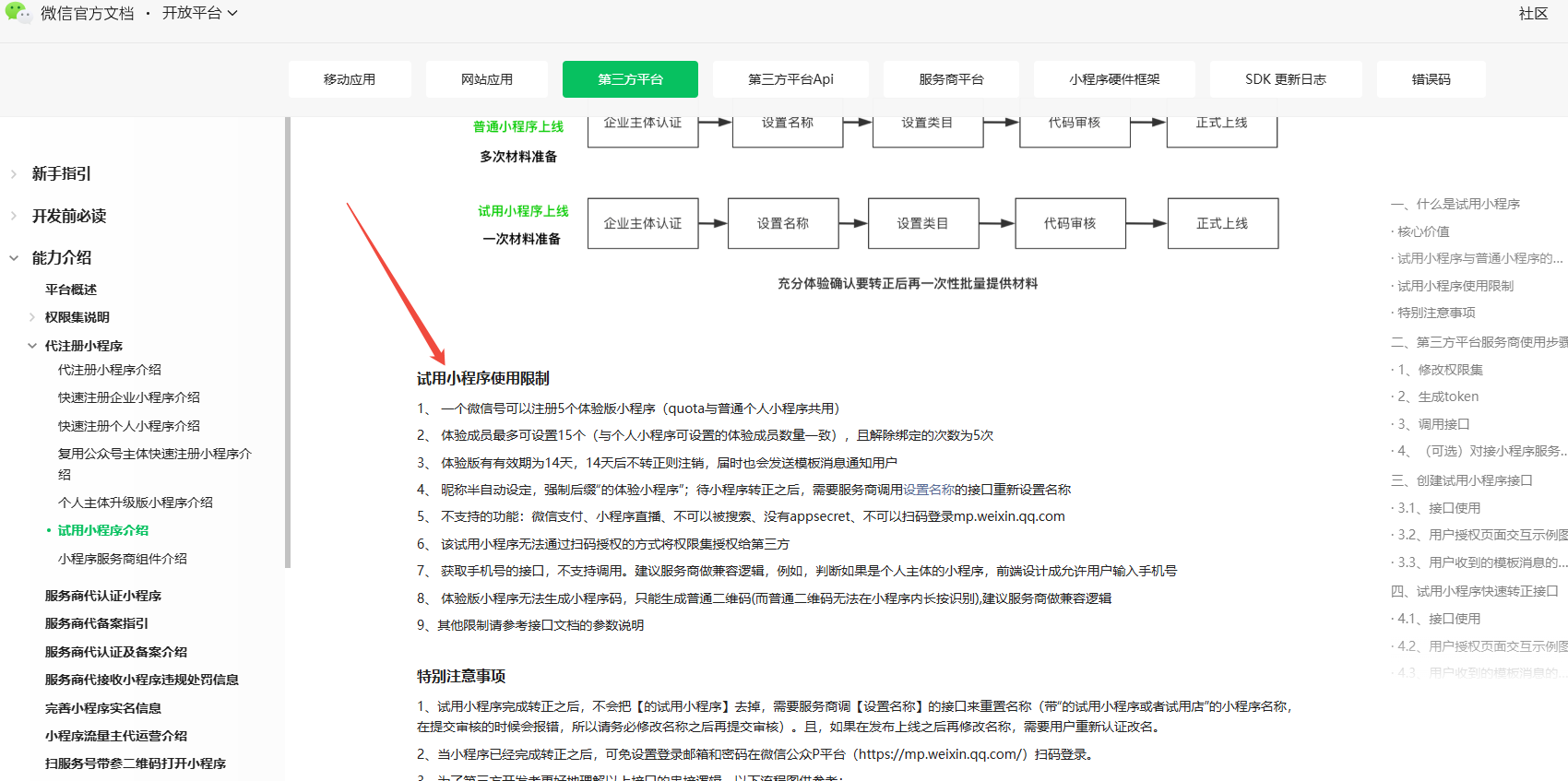Image resolution: width=1568 pixels, height=781 pixels.
Task: Open 完善小程序实名信息 sidebar item
Action: [103, 708]
